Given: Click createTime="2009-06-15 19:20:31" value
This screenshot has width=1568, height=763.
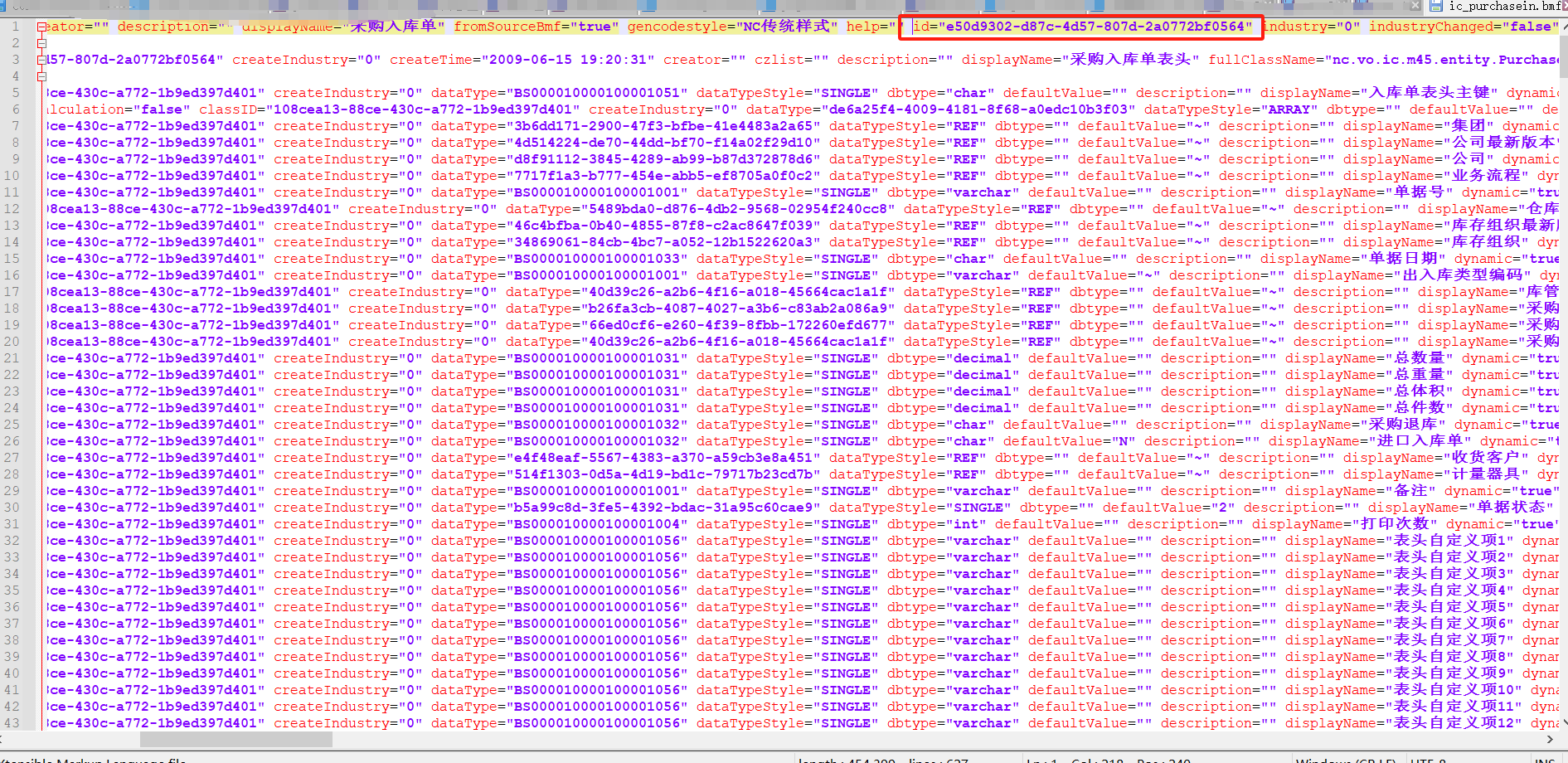Looking at the screenshot, I should (x=522, y=60).
